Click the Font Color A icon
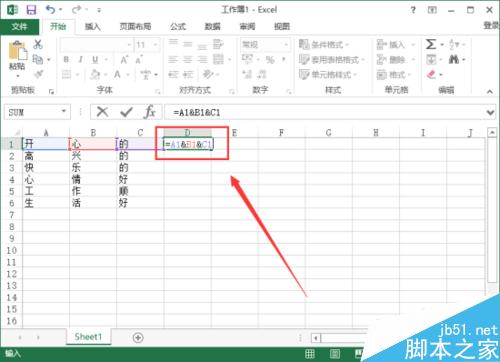The width and height of the screenshot is (500, 362). [117, 74]
